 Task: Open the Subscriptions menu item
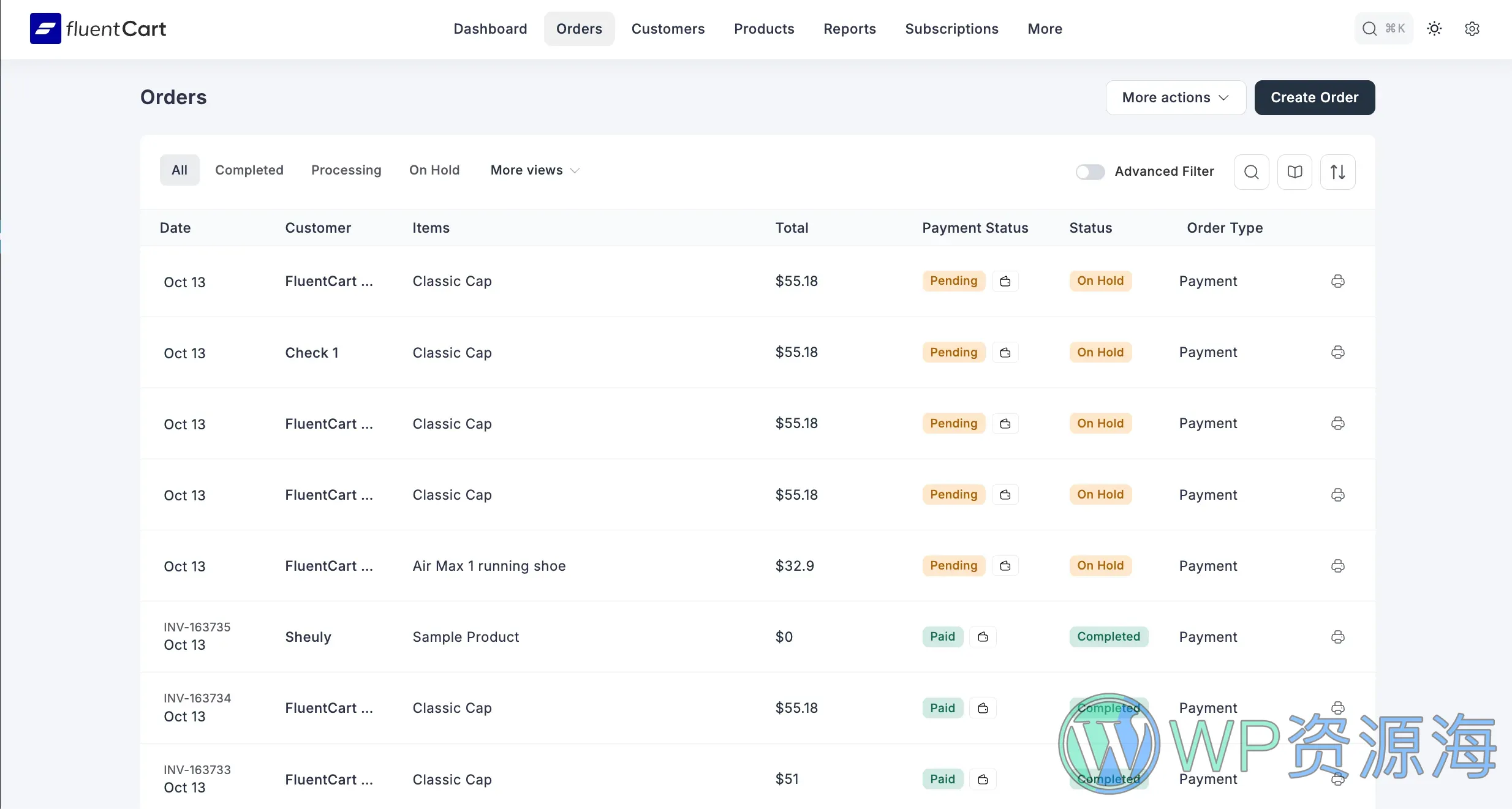pos(951,28)
